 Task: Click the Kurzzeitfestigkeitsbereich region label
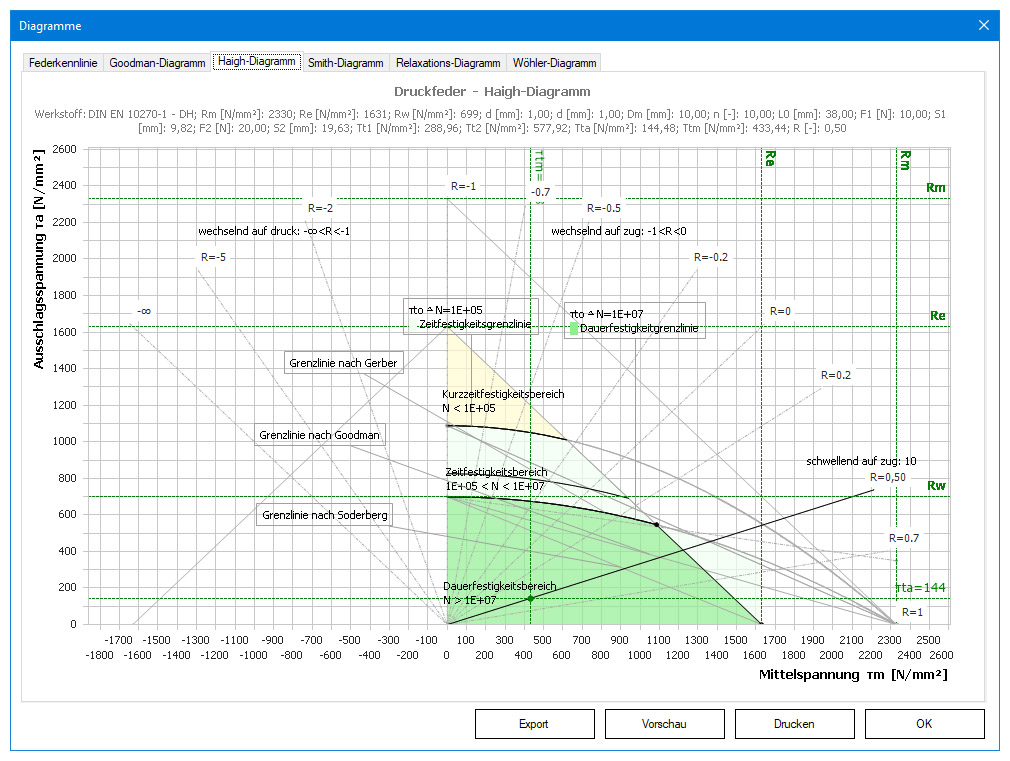[x=503, y=394]
